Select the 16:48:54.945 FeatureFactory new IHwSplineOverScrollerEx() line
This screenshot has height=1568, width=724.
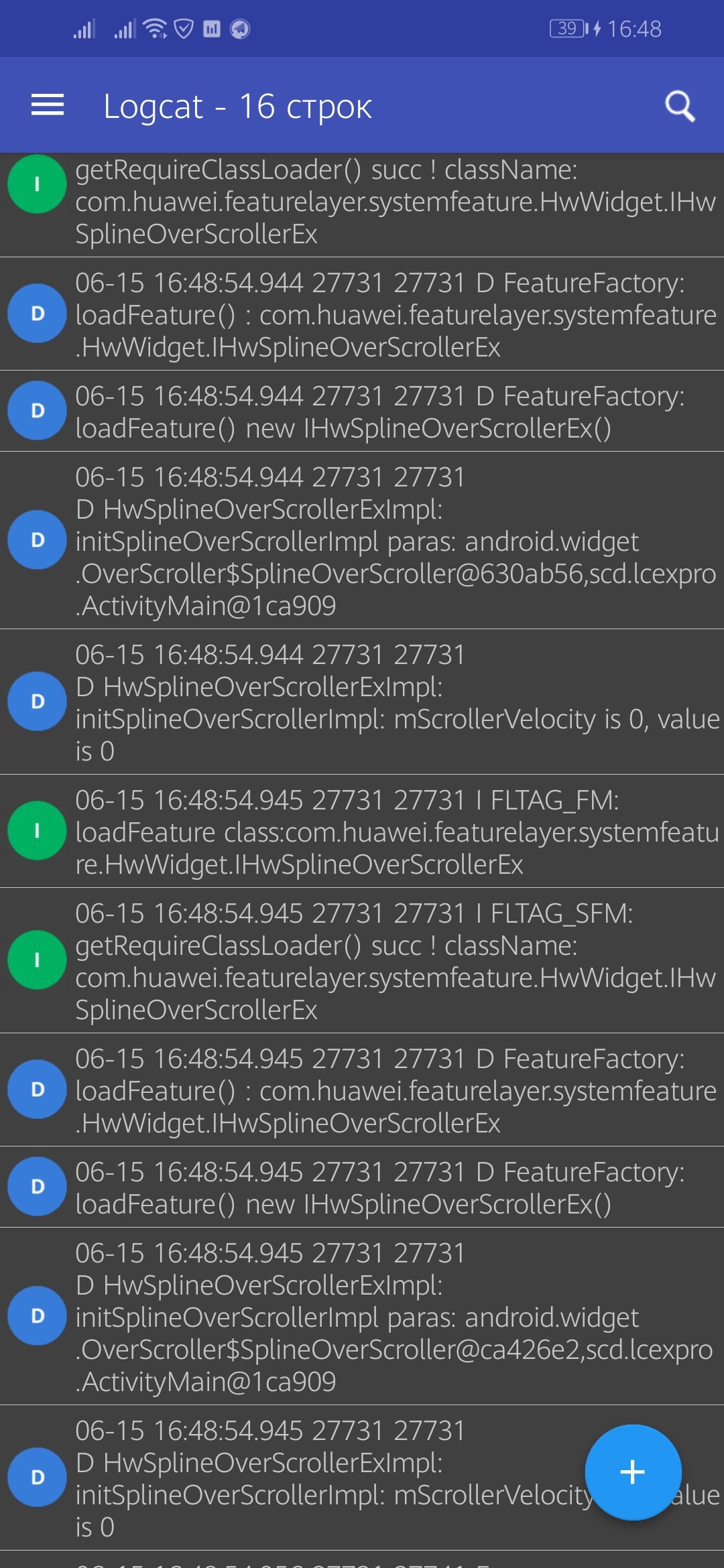tap(362, 1187)
